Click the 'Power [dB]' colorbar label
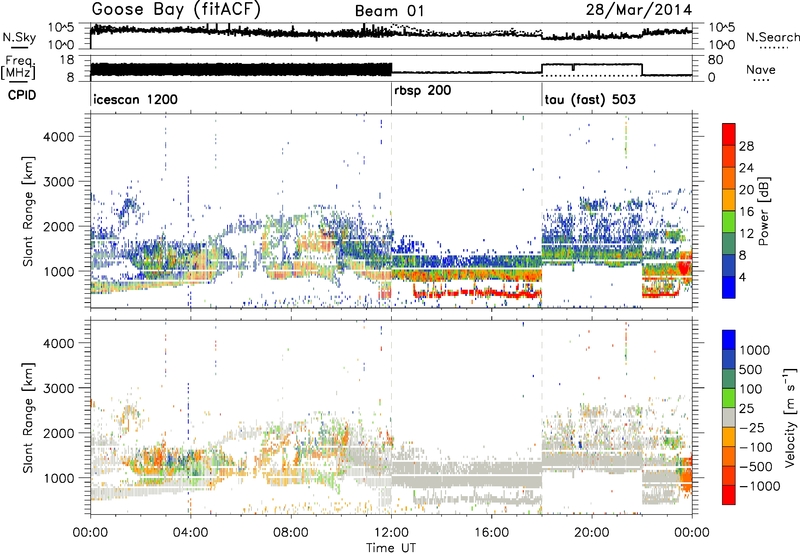800x554 pixels. (763, 211)
